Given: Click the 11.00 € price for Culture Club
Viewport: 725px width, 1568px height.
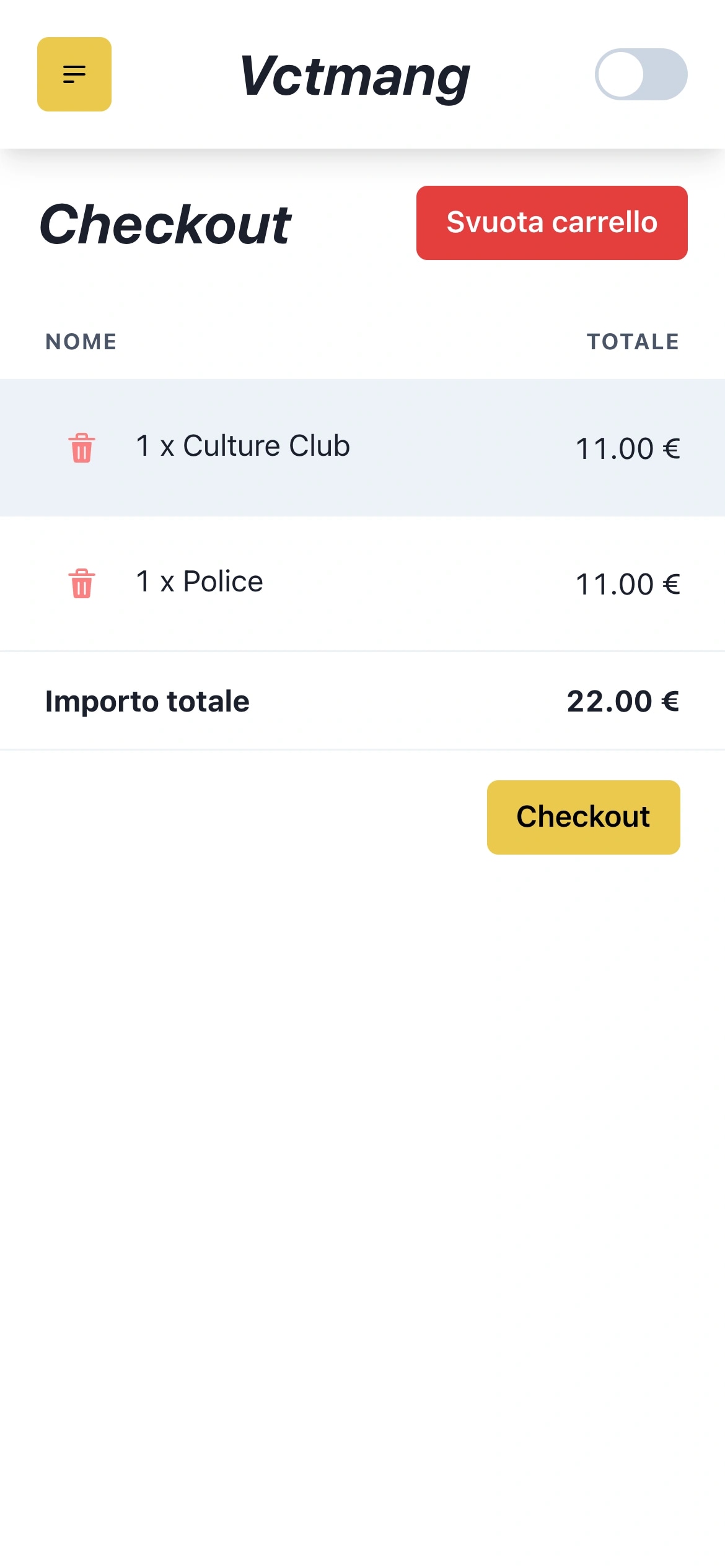Looking at the screenshot, I should (x=627, y=448).
